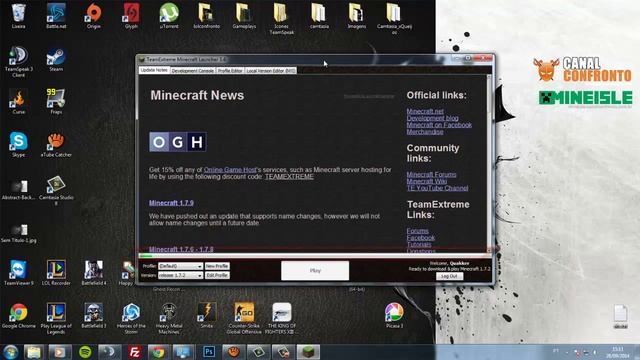Open the Development blog link

coord(432,118)
